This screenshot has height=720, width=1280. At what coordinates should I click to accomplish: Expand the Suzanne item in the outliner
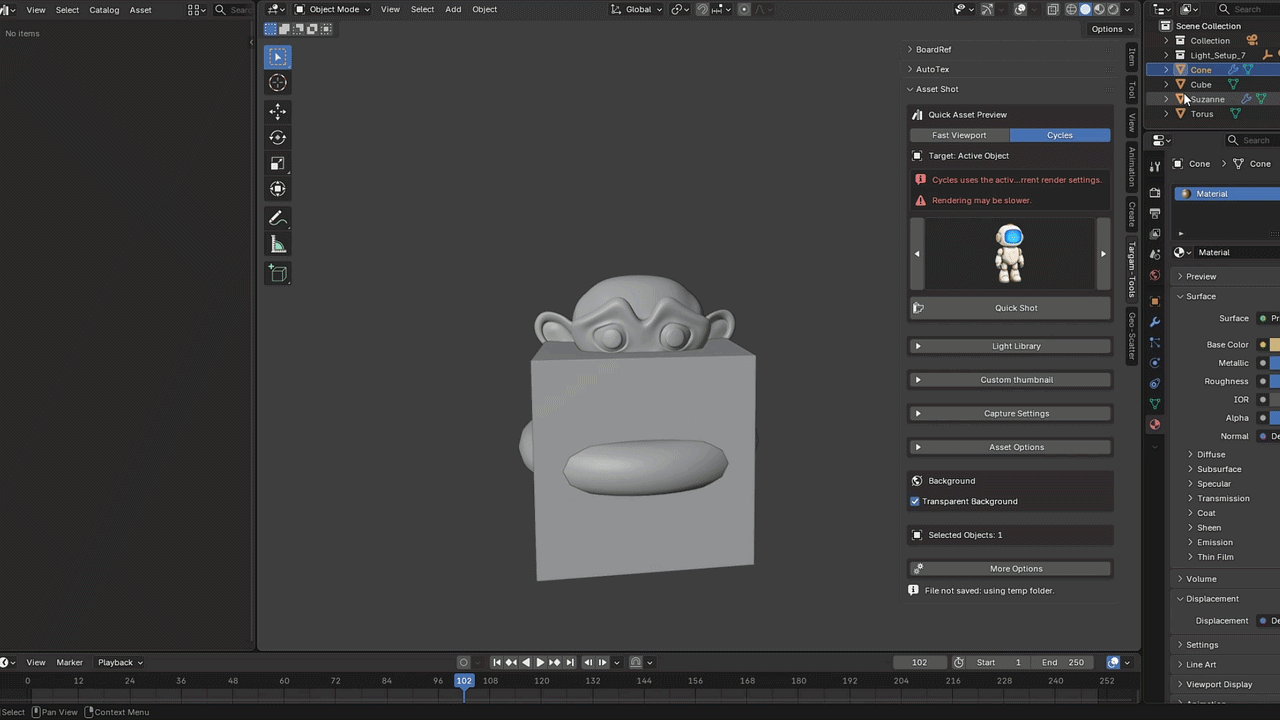click(x=1166, y=99)
